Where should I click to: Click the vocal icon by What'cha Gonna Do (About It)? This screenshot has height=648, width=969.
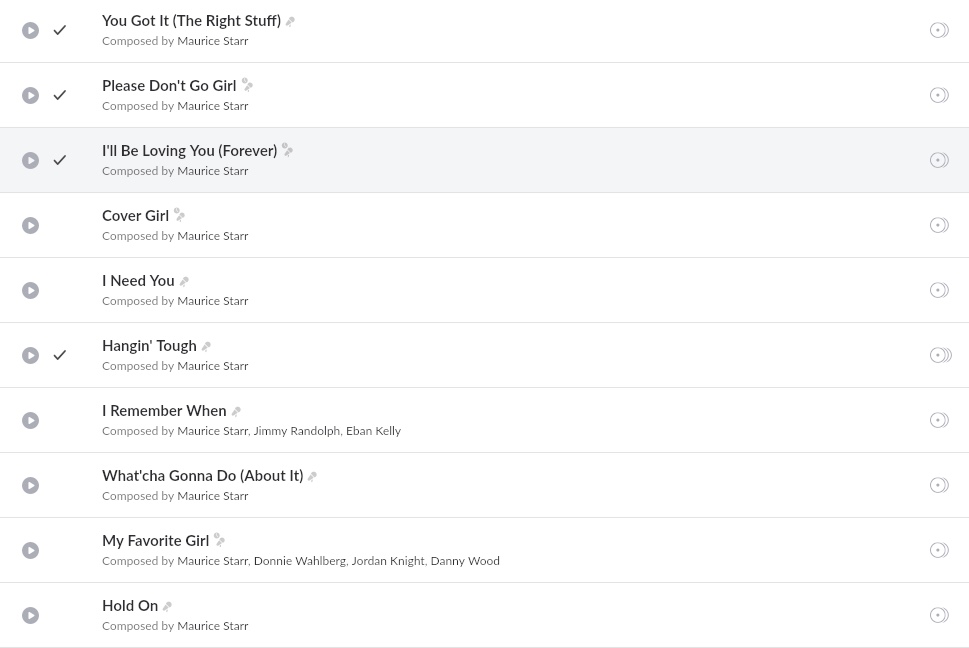tap(313, 476)
